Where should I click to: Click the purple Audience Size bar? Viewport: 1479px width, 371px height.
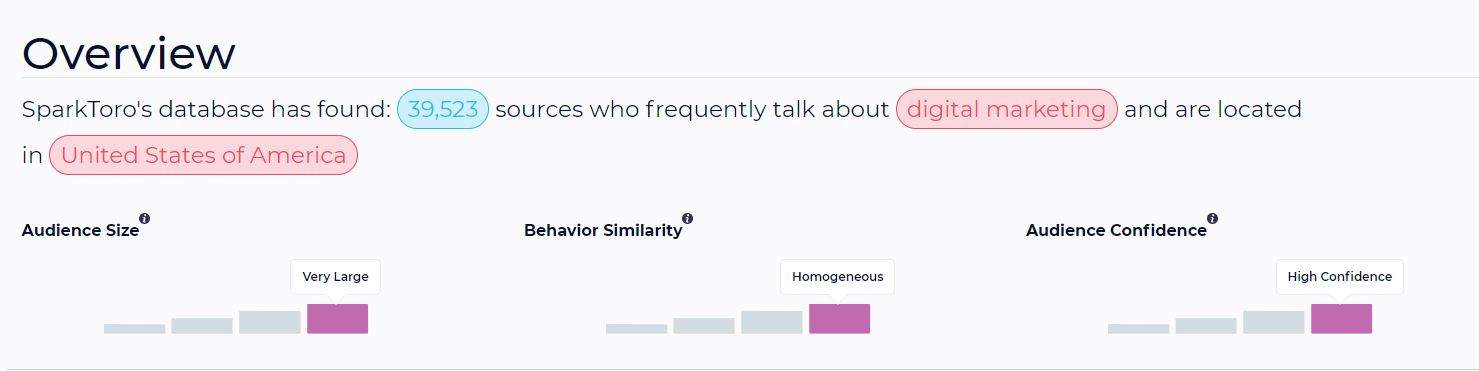point(337,319)
